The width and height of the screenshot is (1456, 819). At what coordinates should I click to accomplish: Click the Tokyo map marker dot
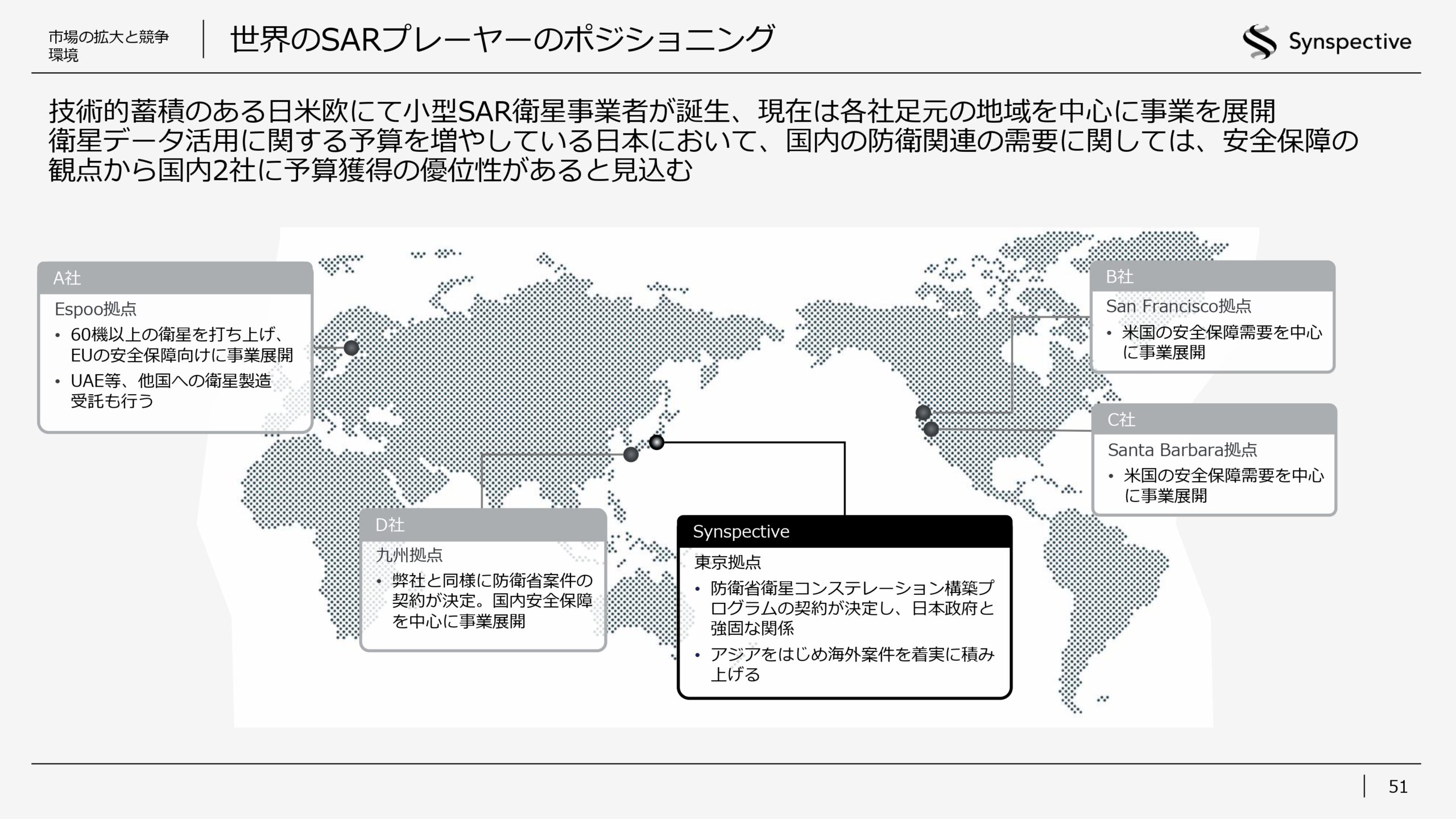[656, 442]
